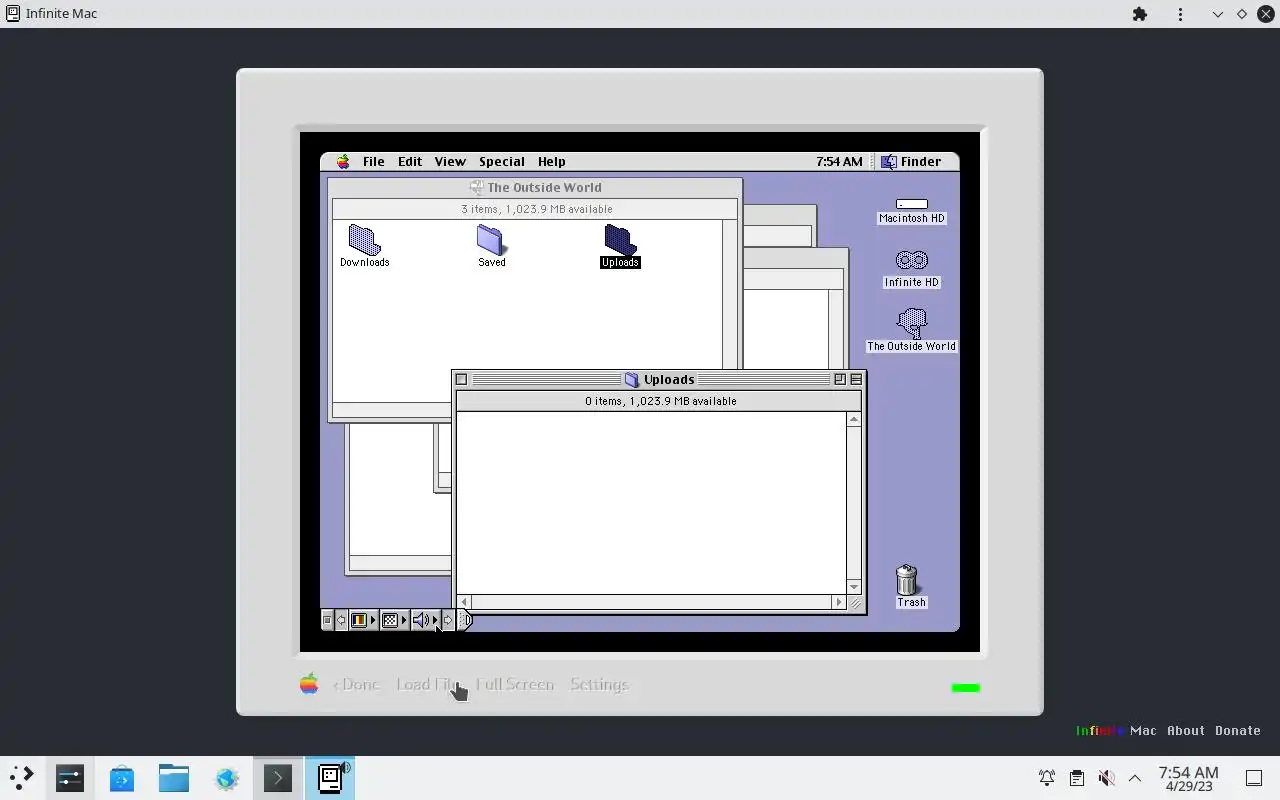The width and height of the screenshot is (1280, 800).
Task: Open the View menu
Action: click(x=450, y=162)
